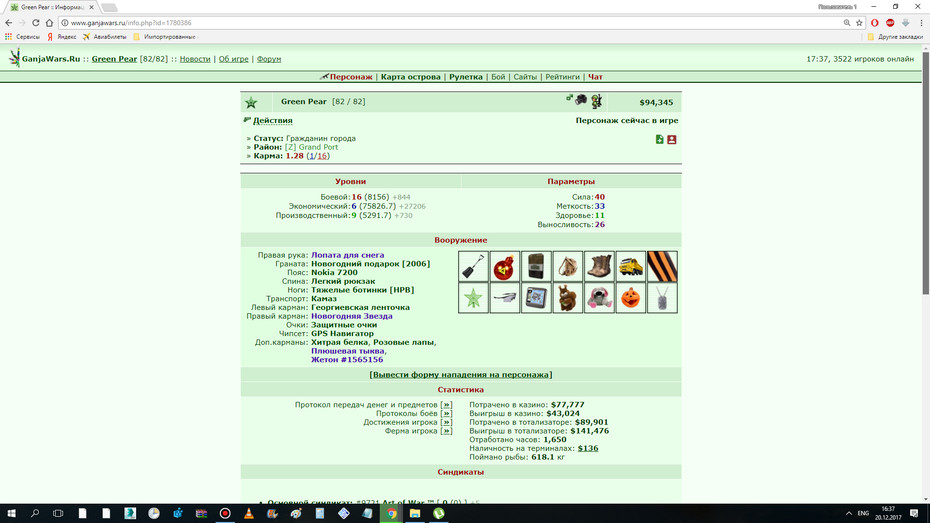This screenshot has height=523, width=930.
Task: Open the Бой menu item
Action: [498, 77]
